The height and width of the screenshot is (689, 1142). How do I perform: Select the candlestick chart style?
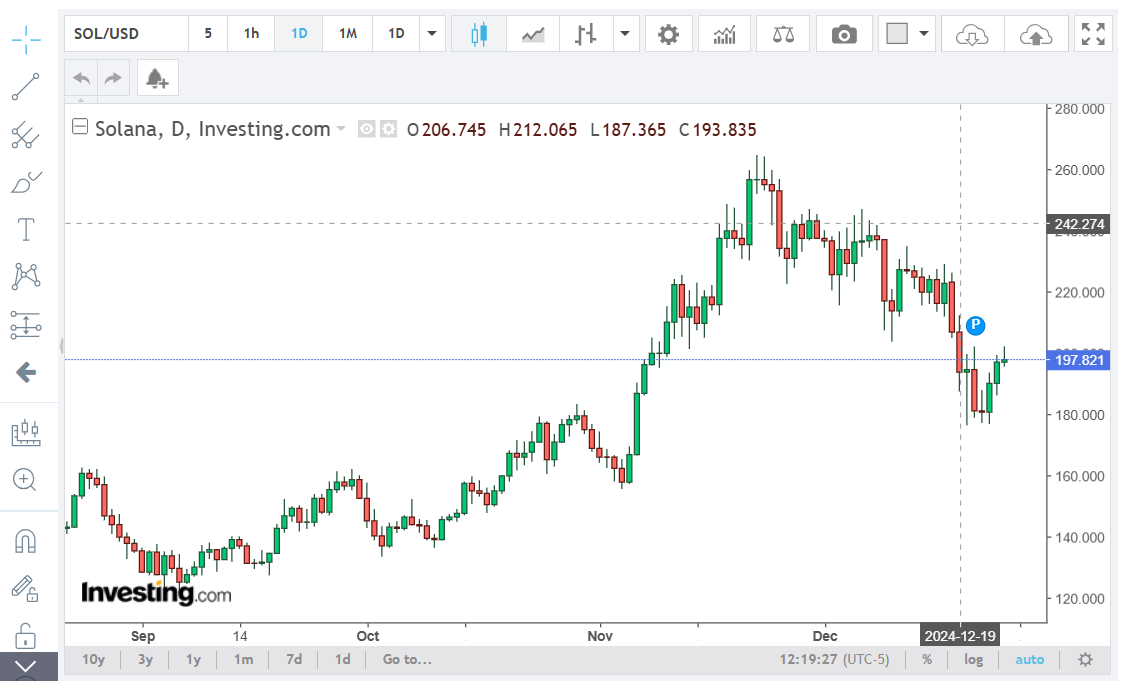click(479, 34)
